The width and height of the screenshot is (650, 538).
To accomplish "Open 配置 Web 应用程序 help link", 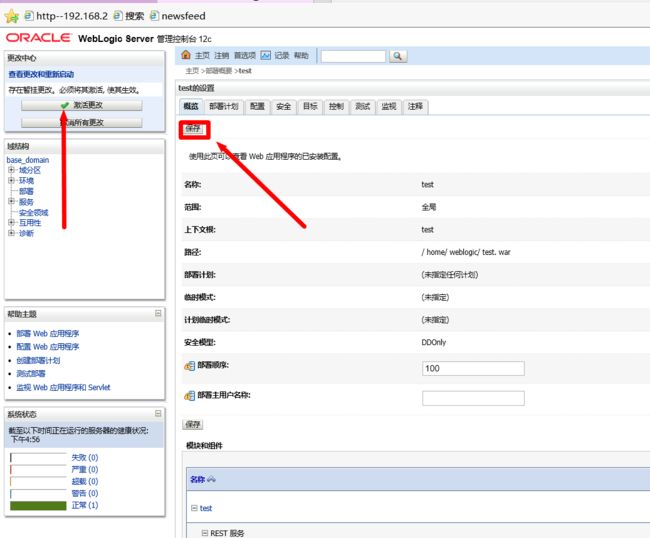I will (48, 347).
